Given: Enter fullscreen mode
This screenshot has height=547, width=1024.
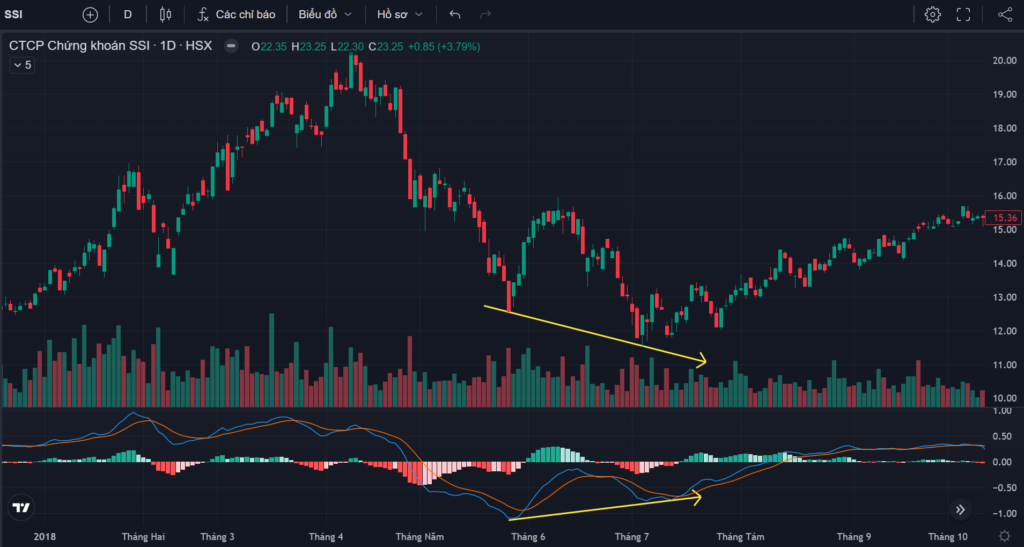Looking at the screenshot, I should tap(963, 14).
